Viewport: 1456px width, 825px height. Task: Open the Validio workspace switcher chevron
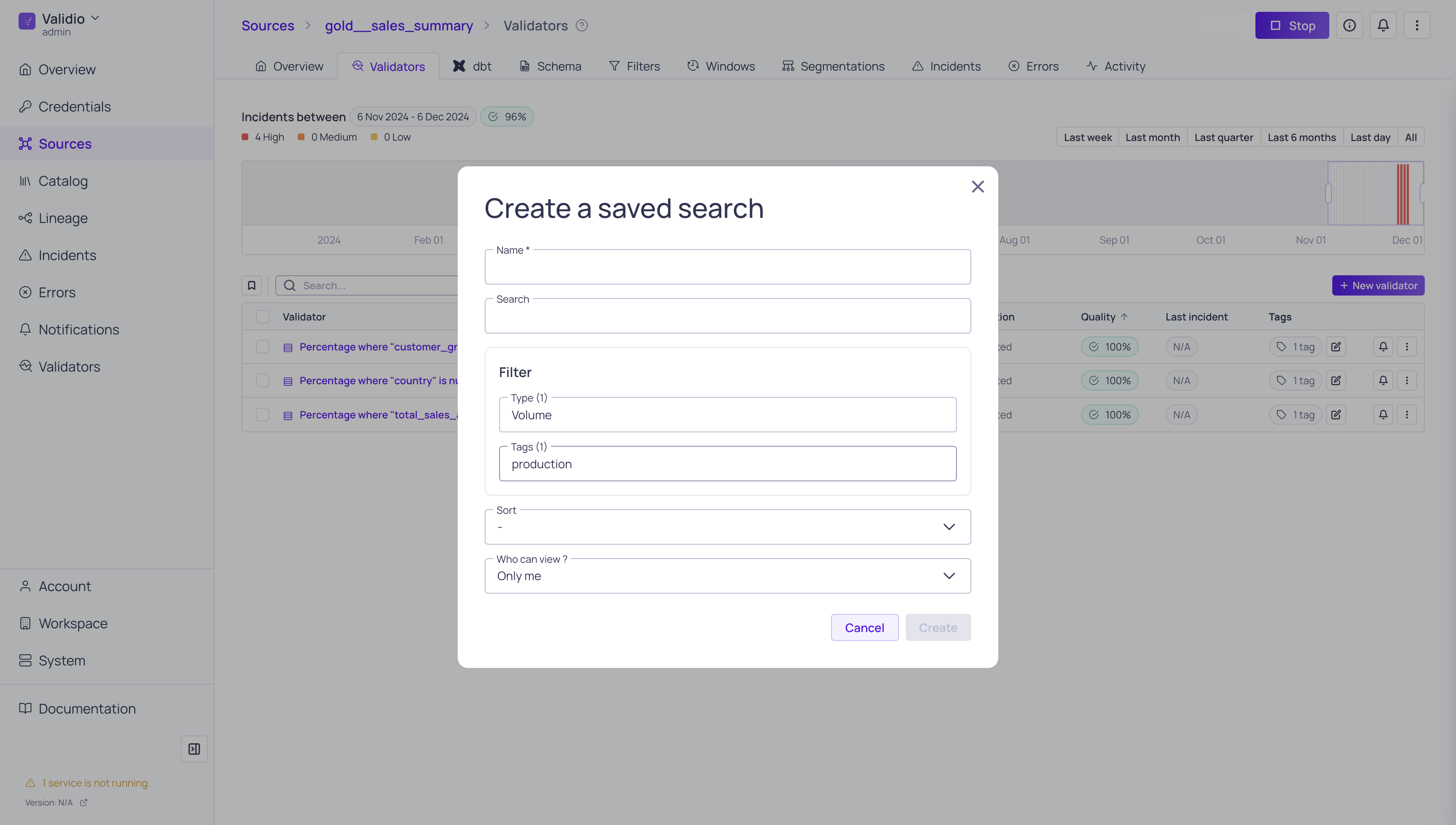(x=95, y=18)
